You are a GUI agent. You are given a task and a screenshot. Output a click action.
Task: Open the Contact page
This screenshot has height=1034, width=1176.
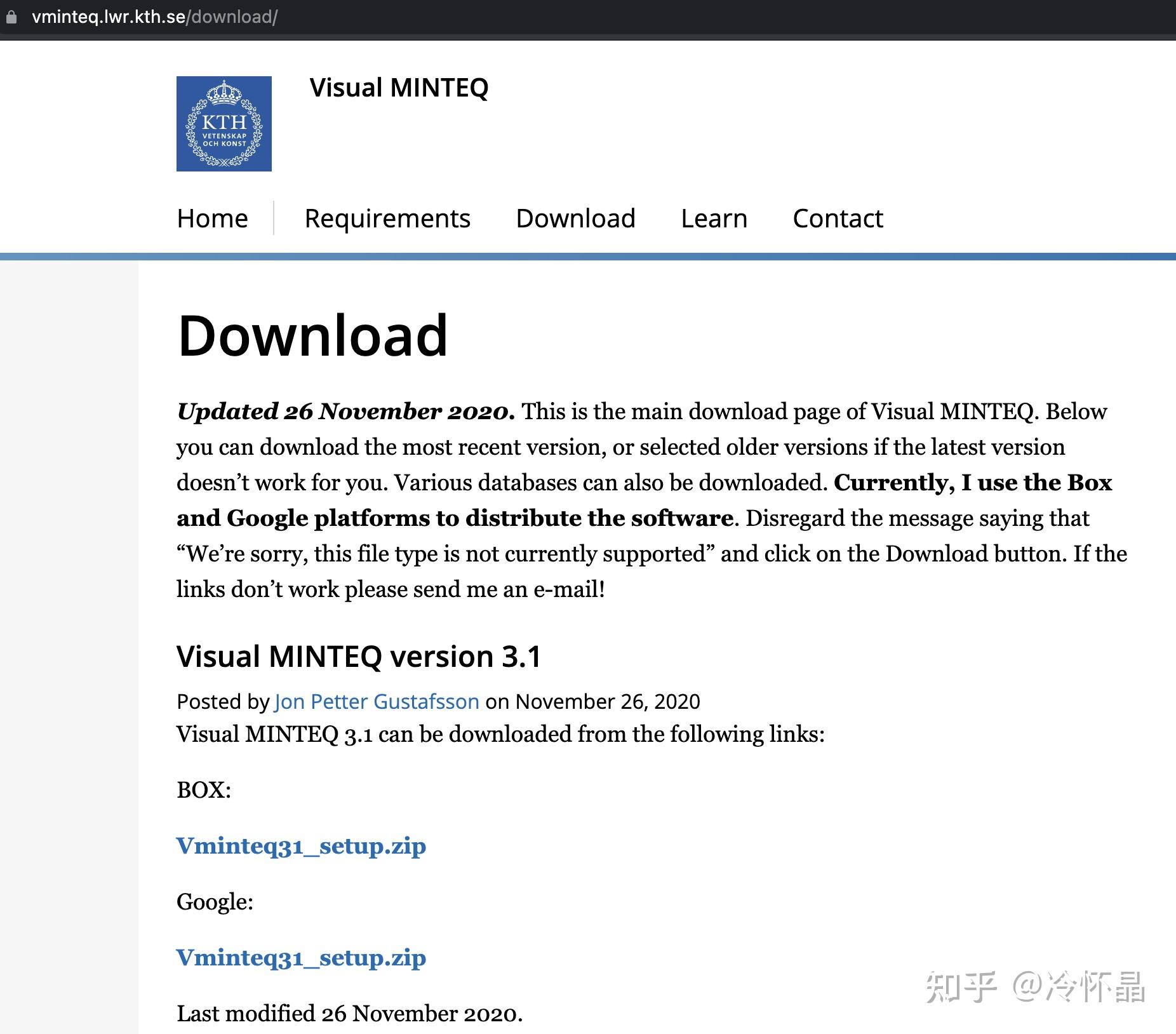point(837,218)
